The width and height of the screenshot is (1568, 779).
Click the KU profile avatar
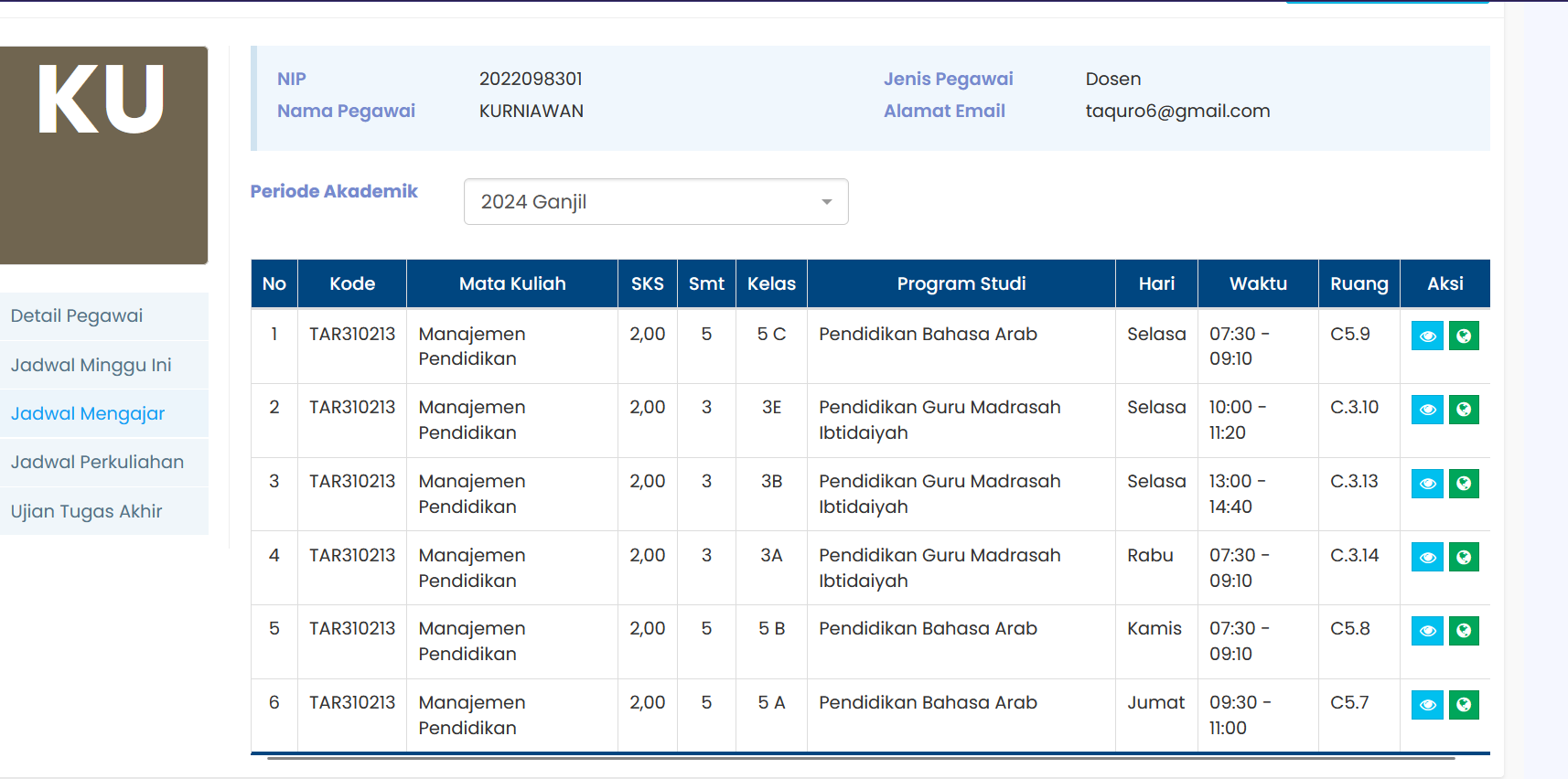click(103, 155)
